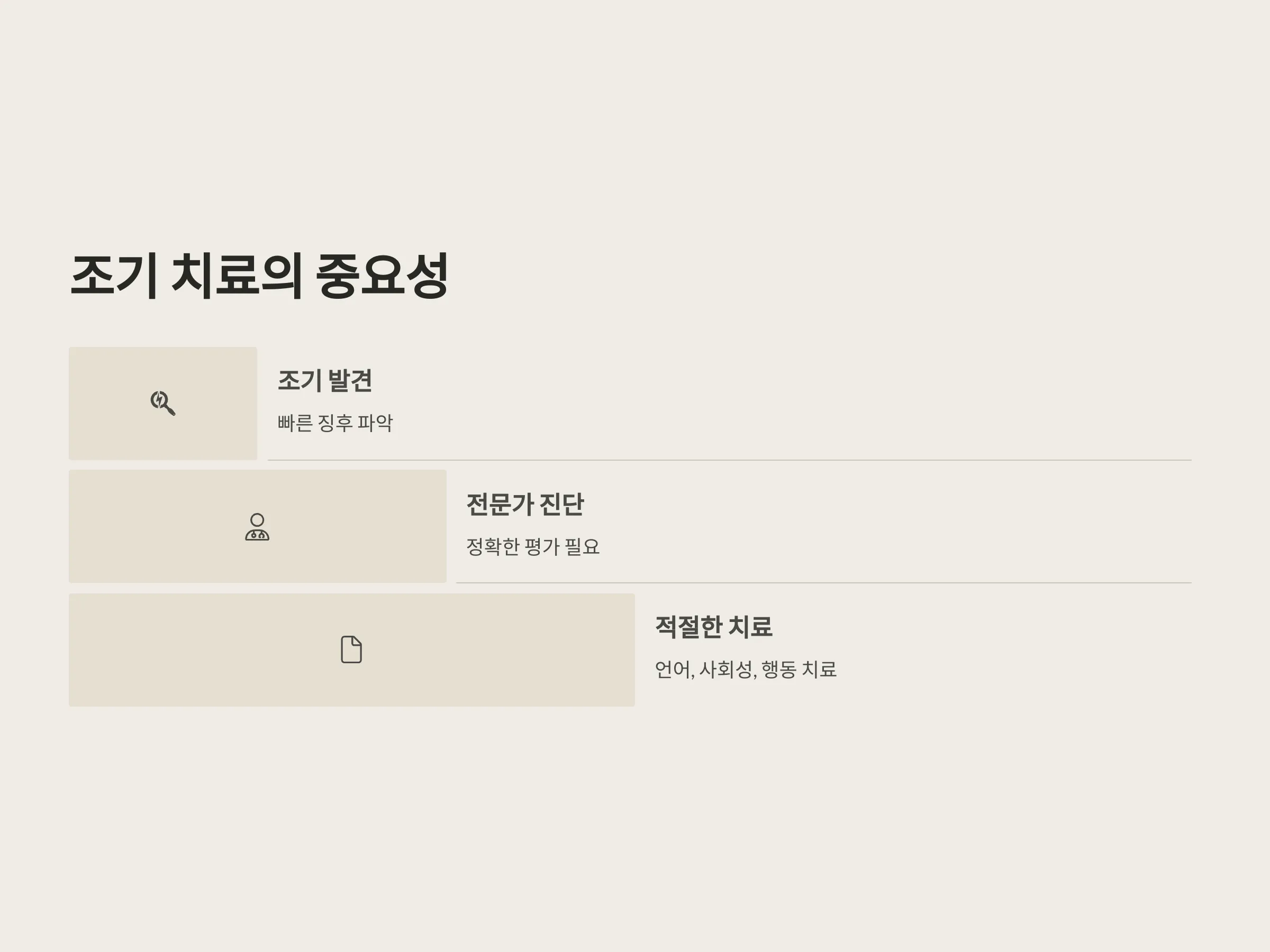Screen dimensions: 1270x952
Task: Select the word 파악 in the first description
Action: pos(376,423)
